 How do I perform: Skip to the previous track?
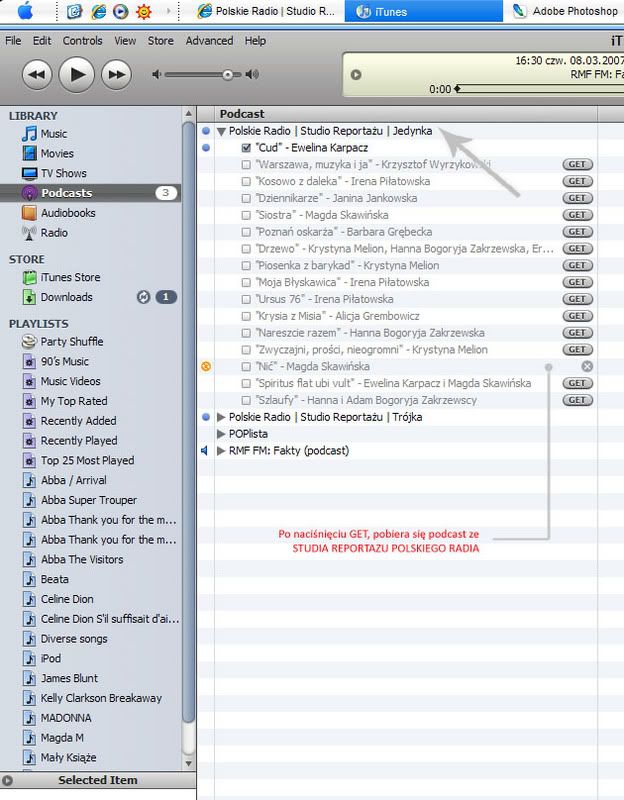click(37, 74)
